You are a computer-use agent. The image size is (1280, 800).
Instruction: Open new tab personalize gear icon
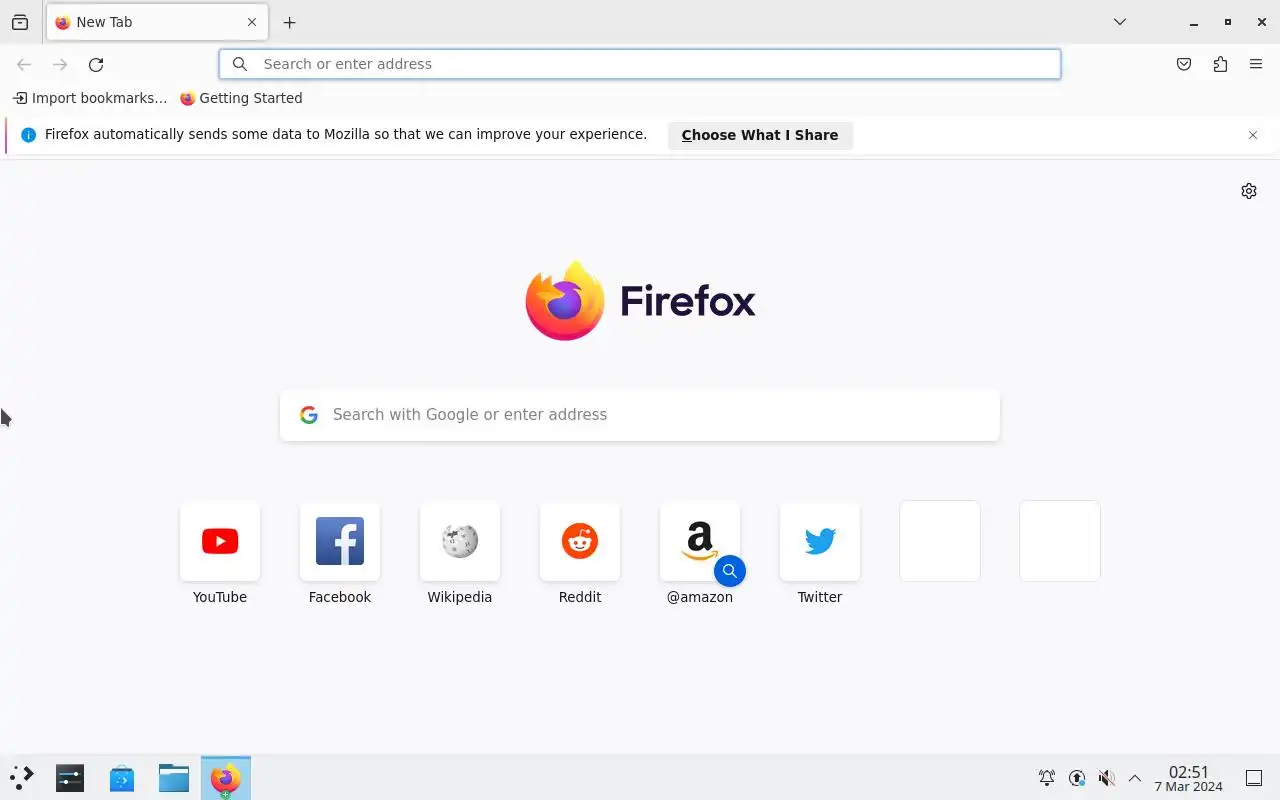point(1249,191)
